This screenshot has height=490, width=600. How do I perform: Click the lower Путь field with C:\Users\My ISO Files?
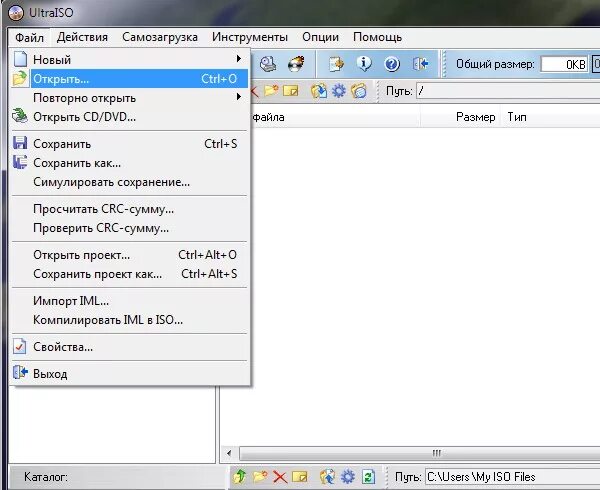pyautogui.click(x=513, y=477)
